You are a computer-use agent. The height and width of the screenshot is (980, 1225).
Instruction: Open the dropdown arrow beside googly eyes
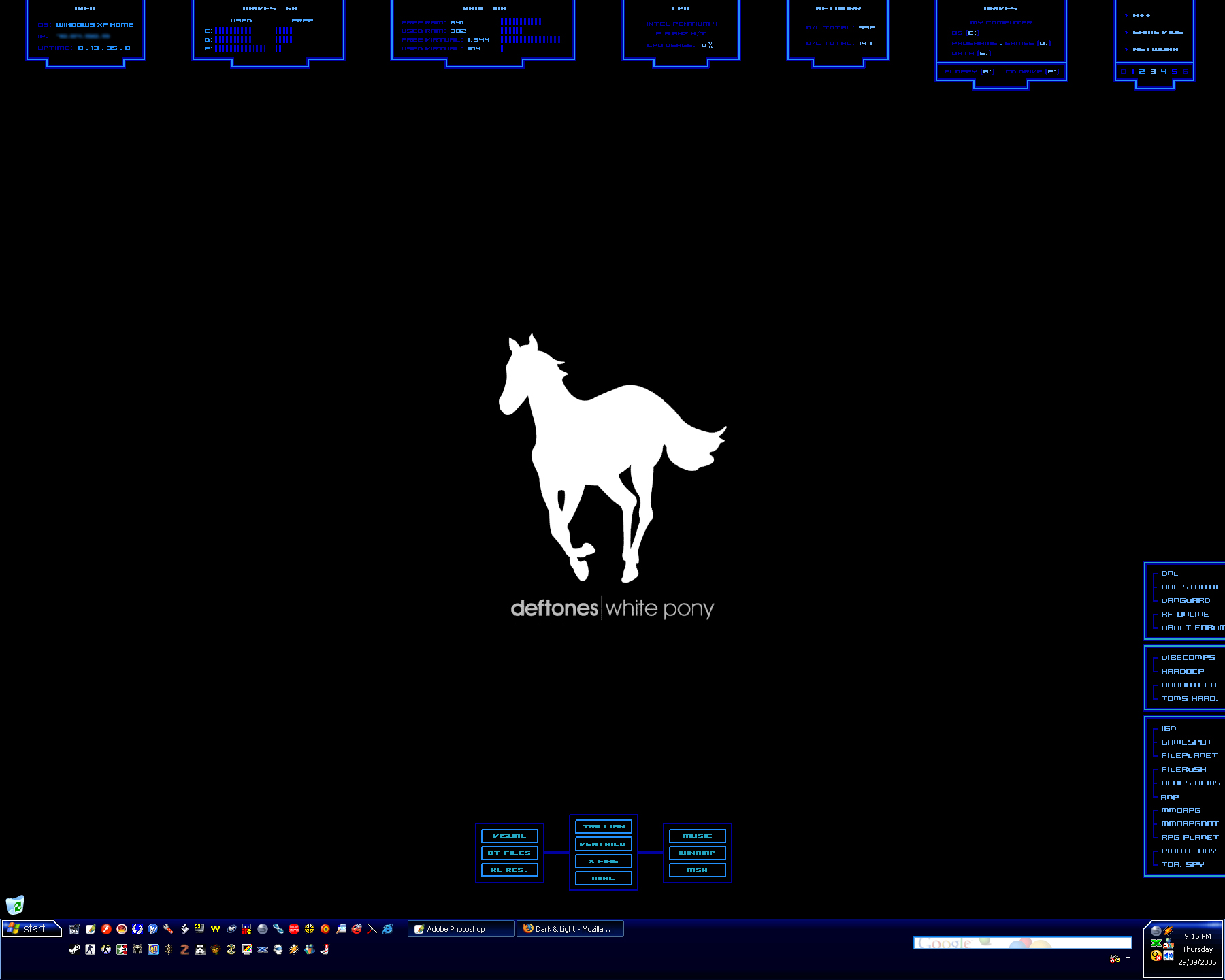point(1128,958)
